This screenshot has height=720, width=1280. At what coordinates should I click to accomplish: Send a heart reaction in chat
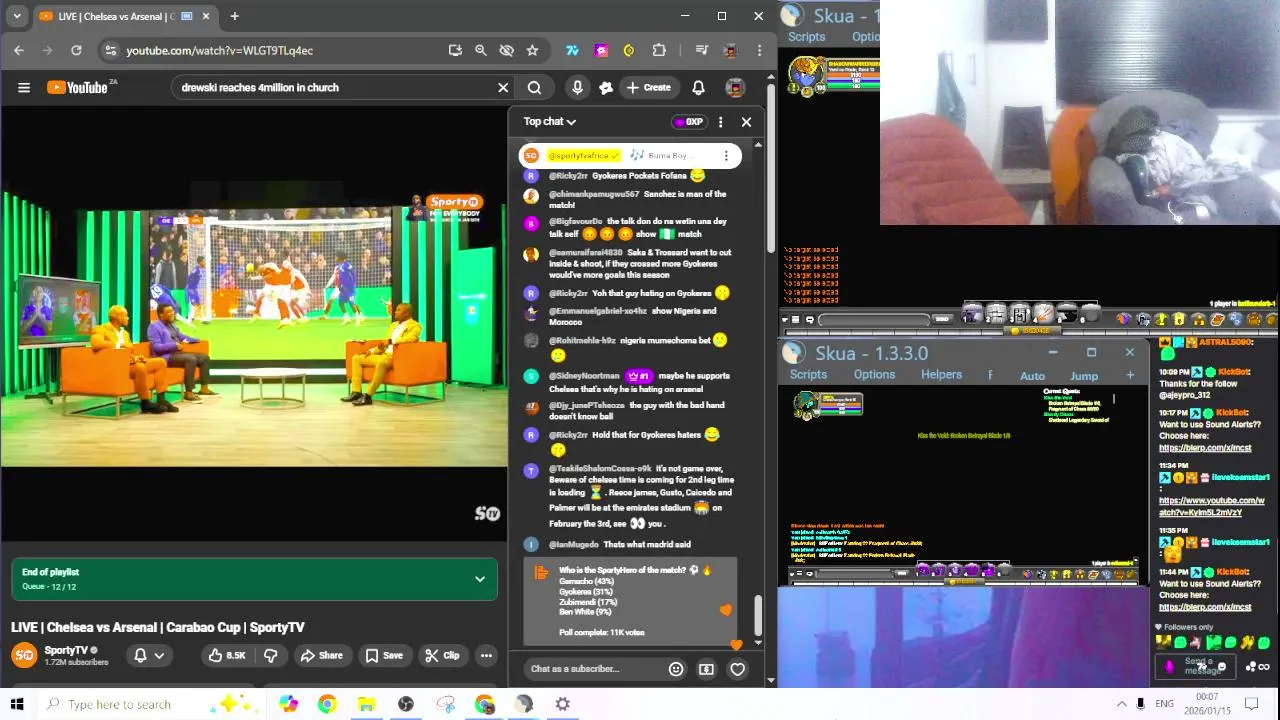point(737,669)
